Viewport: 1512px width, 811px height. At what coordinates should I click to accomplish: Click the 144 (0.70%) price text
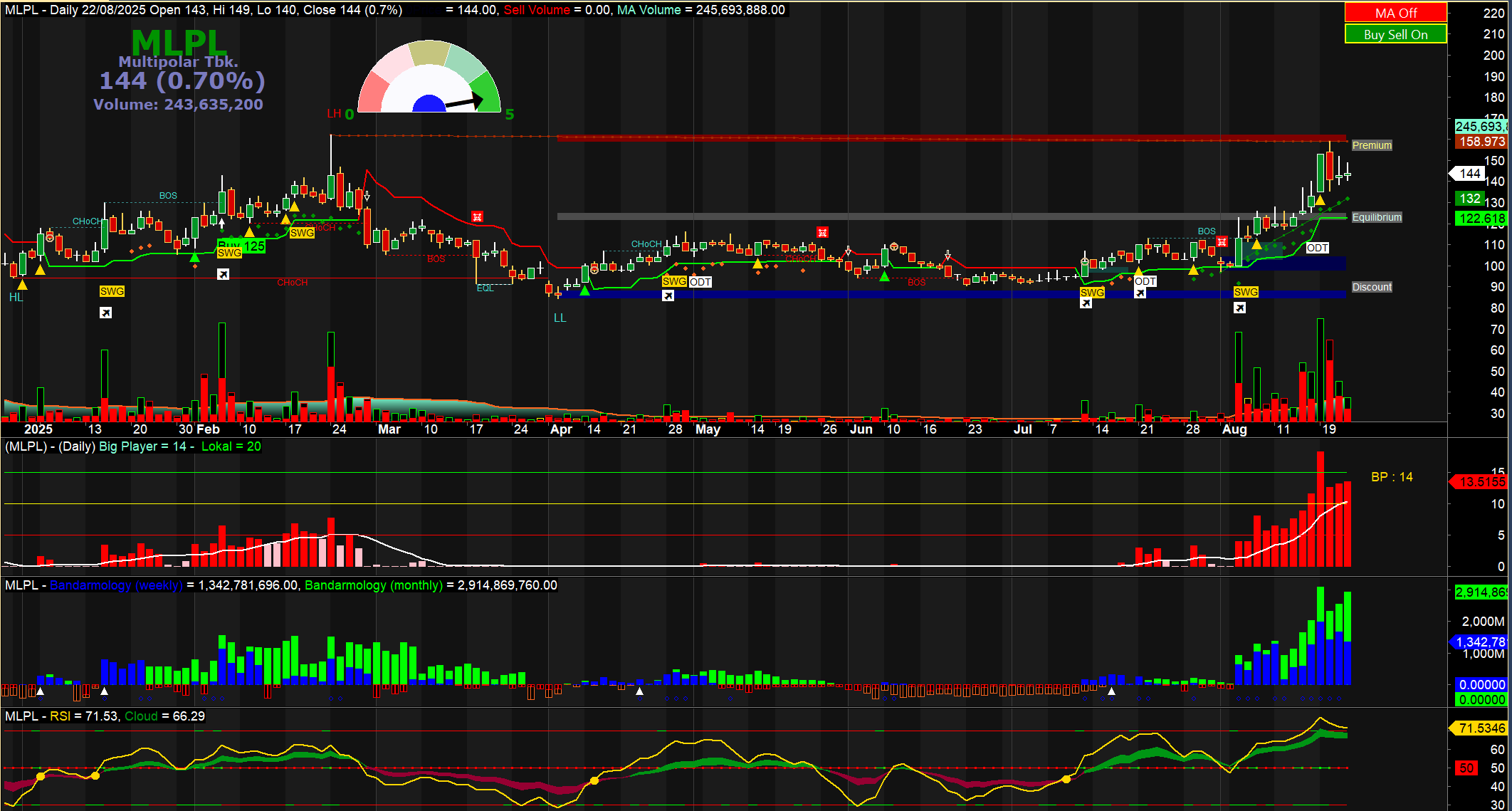click(x=182, y=81)
